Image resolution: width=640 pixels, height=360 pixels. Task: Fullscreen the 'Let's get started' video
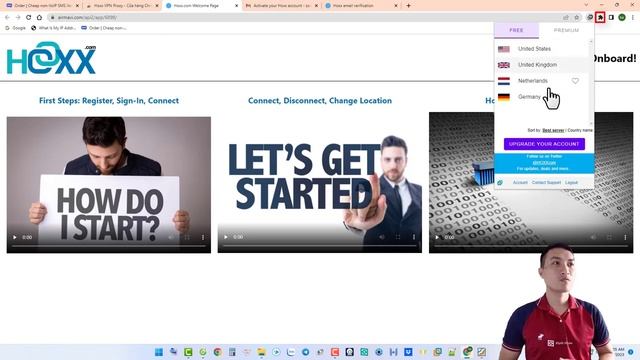click(398, 237)
